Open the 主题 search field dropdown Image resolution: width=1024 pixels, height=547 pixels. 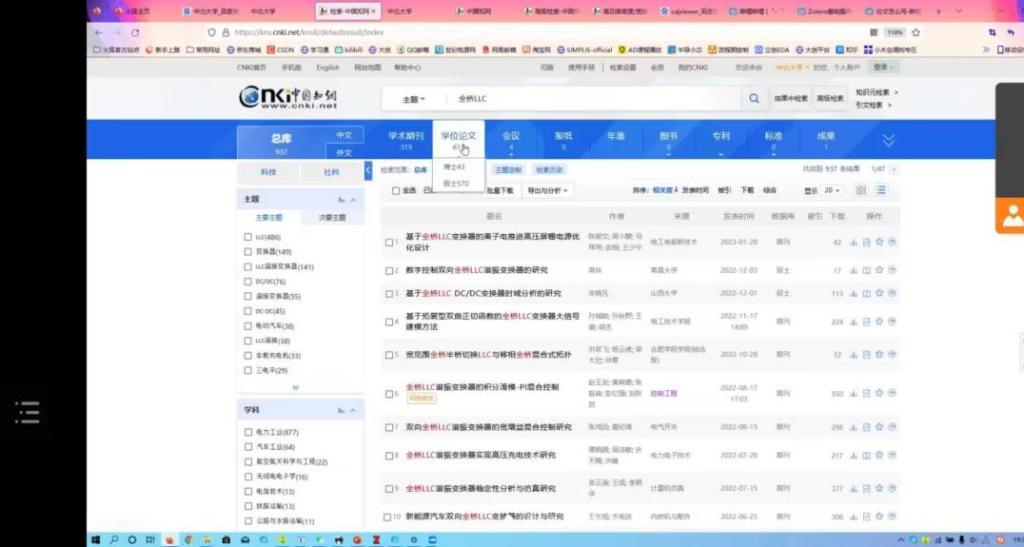414,99
